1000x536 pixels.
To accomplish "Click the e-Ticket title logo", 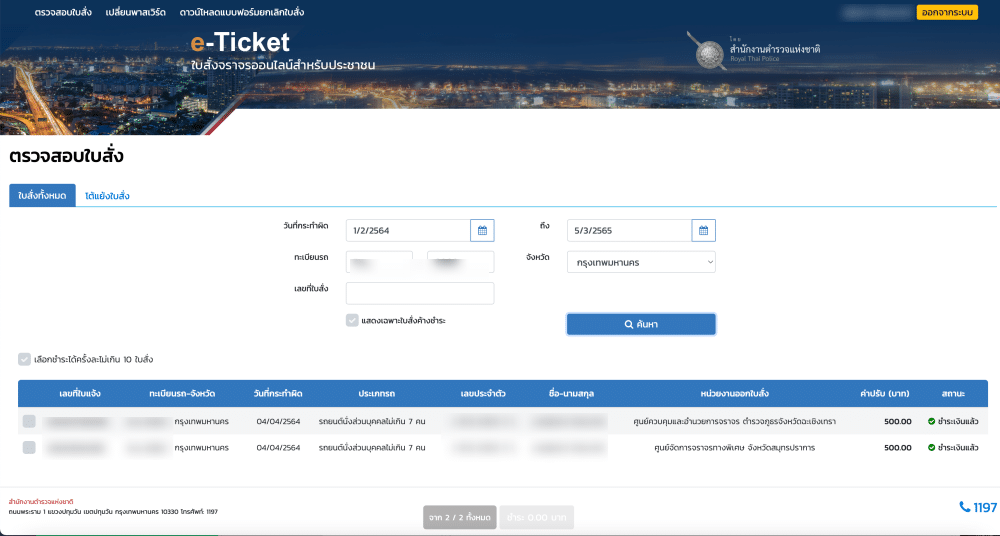I will (x=240, y=42).
